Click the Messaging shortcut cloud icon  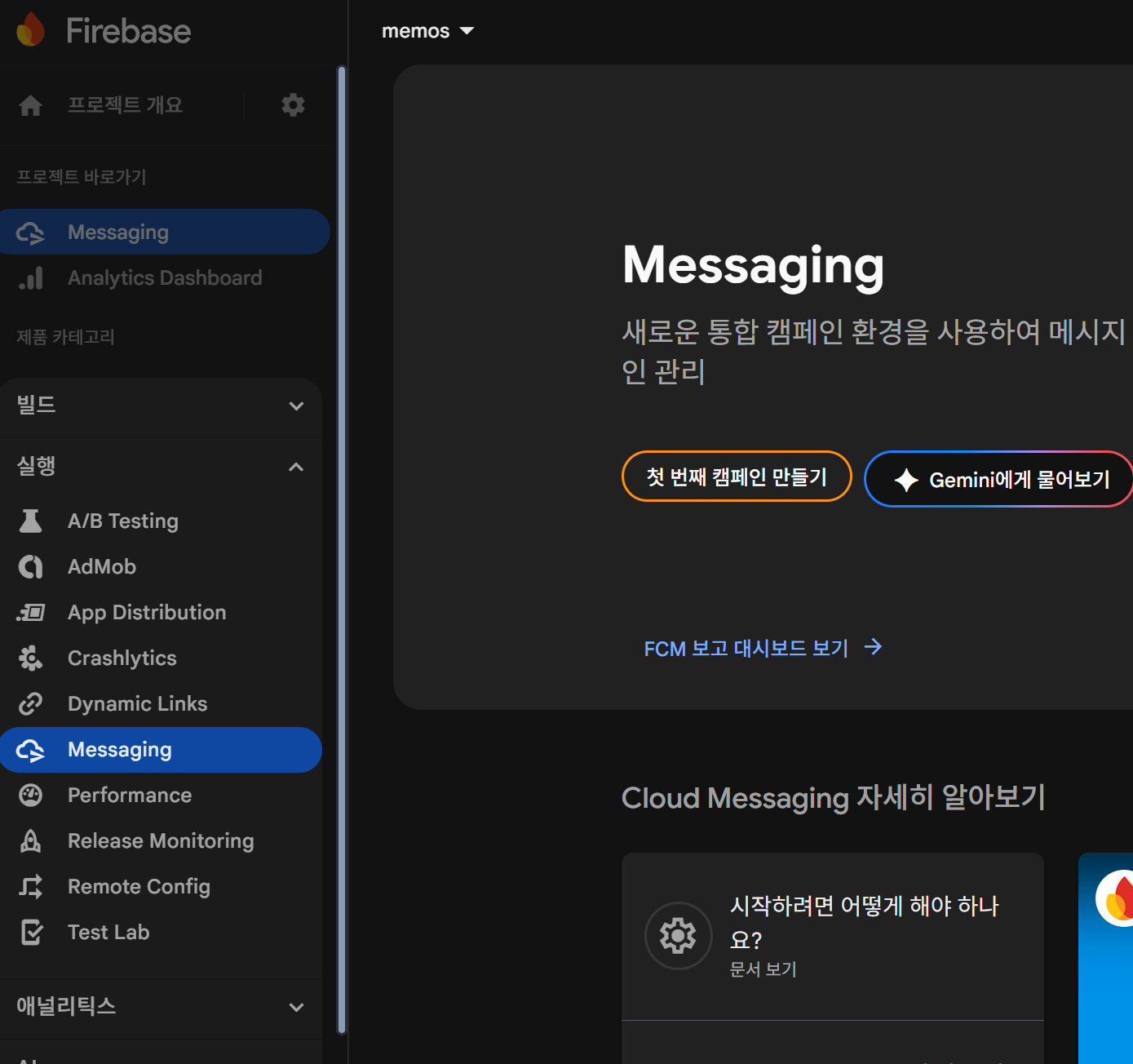(31, 233)
